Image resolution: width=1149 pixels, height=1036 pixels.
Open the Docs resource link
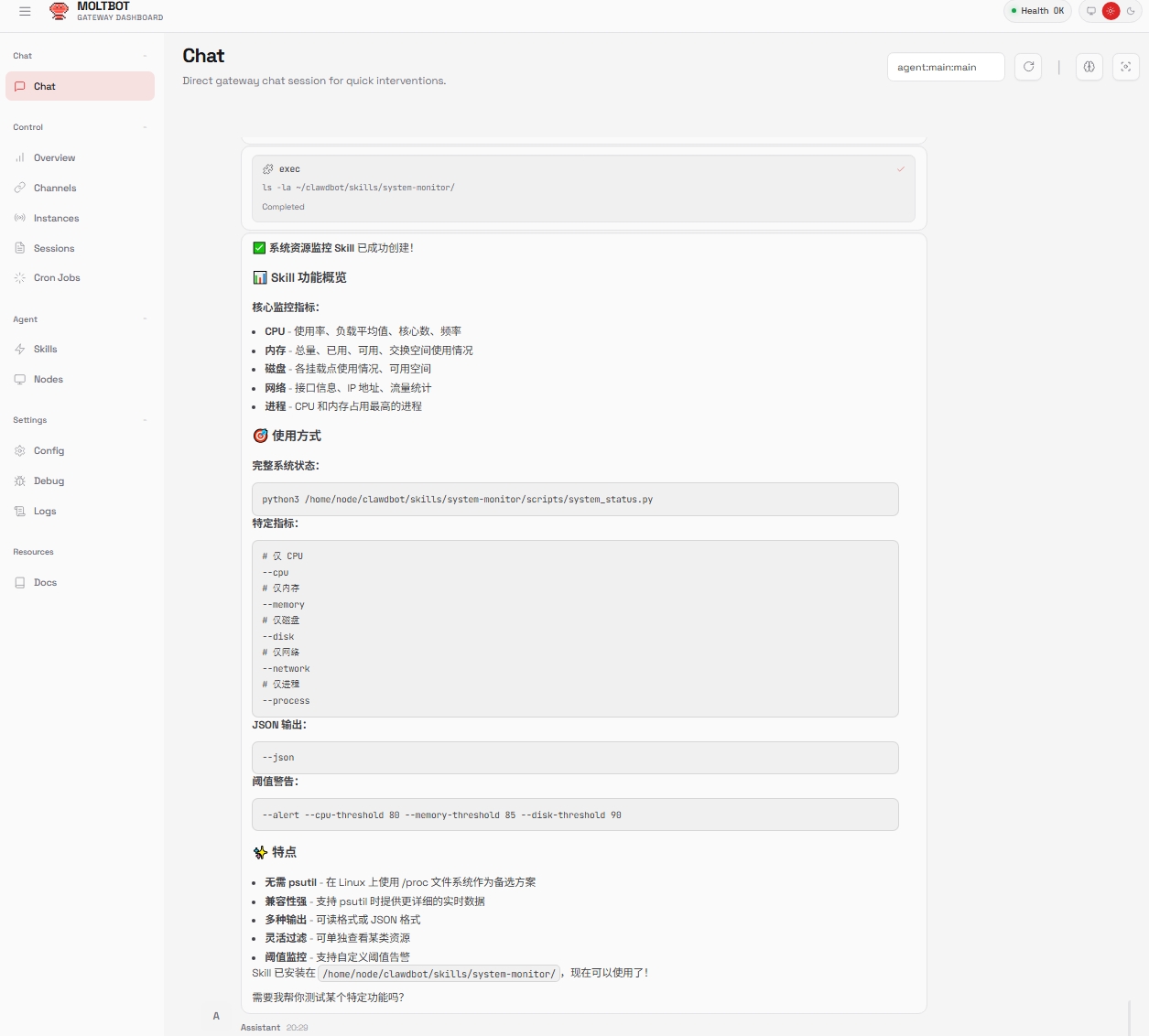[x=45, y=583]
